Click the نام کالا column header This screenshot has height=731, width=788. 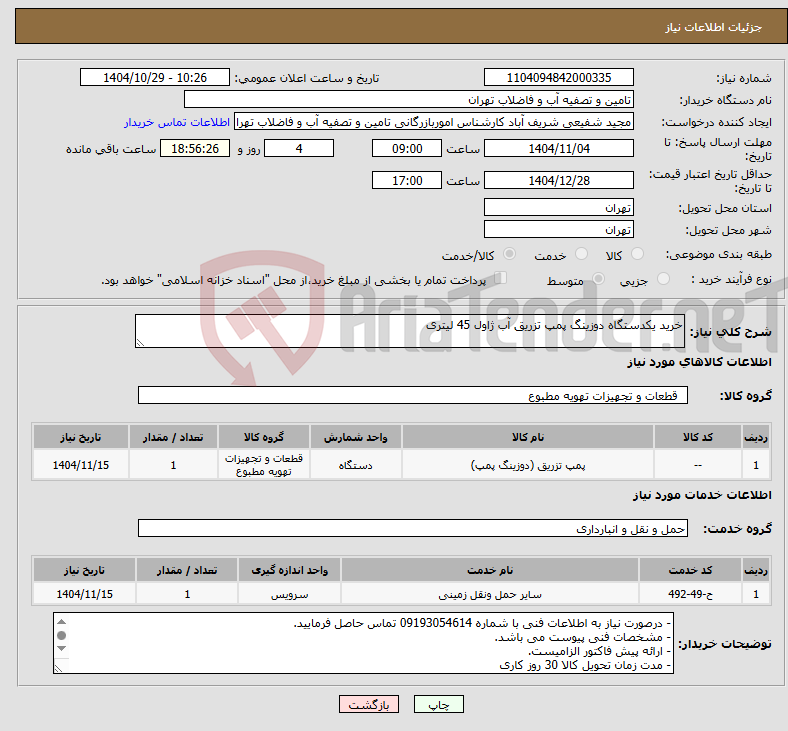click(x=528, y=437)
